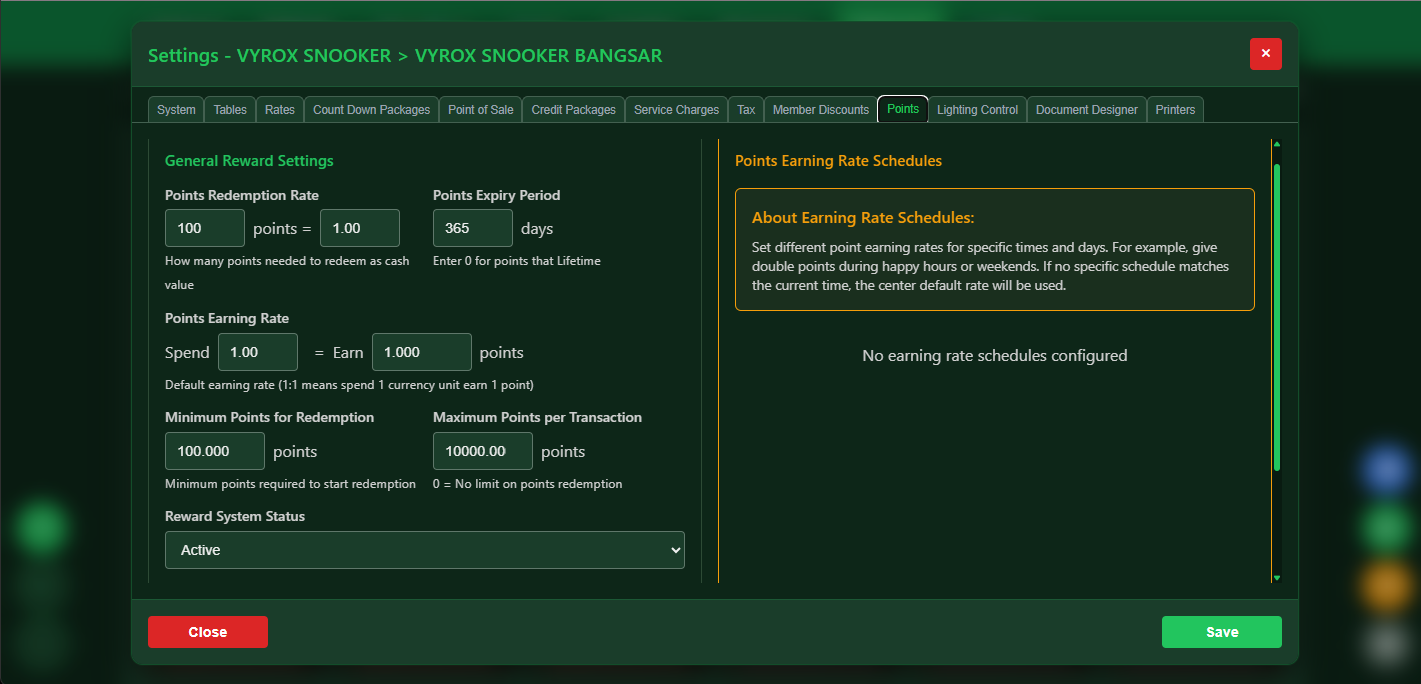Open the Document Designer tab

point(1086,109)
